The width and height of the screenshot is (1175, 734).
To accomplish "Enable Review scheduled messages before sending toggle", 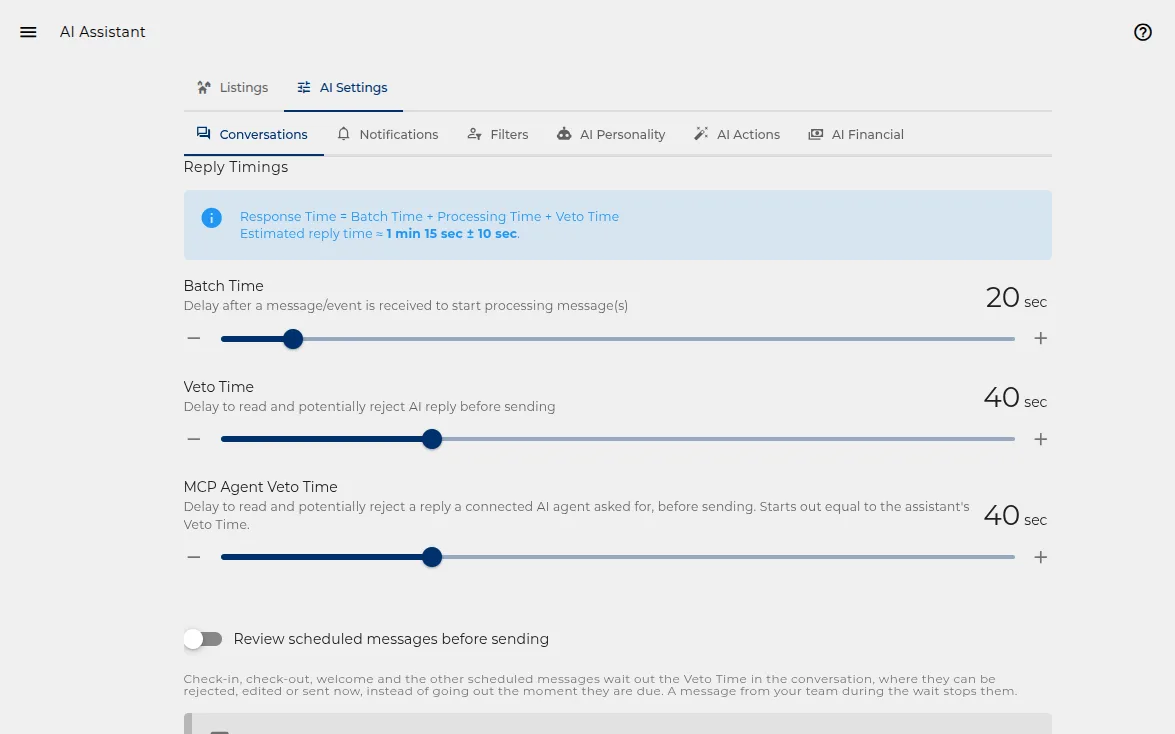I will pos(203,639).
